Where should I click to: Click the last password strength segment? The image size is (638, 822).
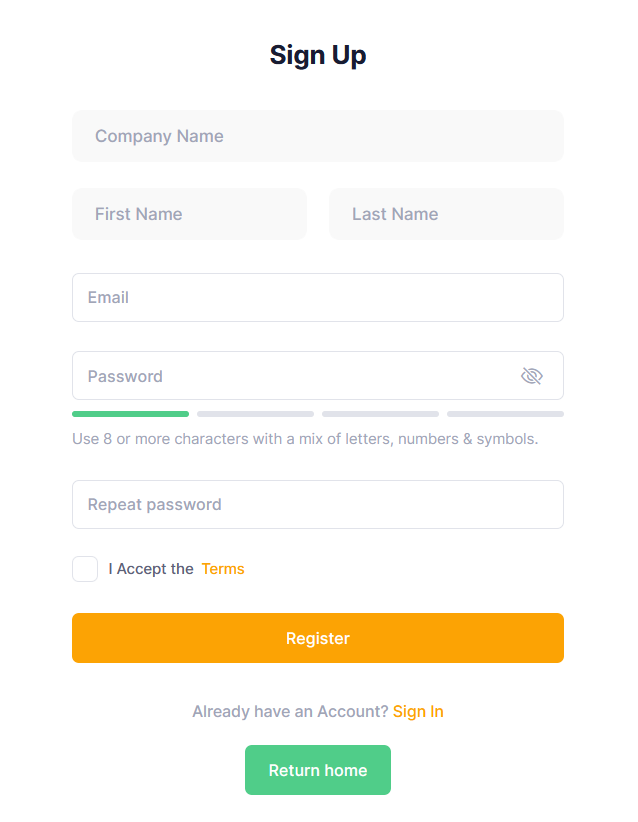[x=505, y=413]
